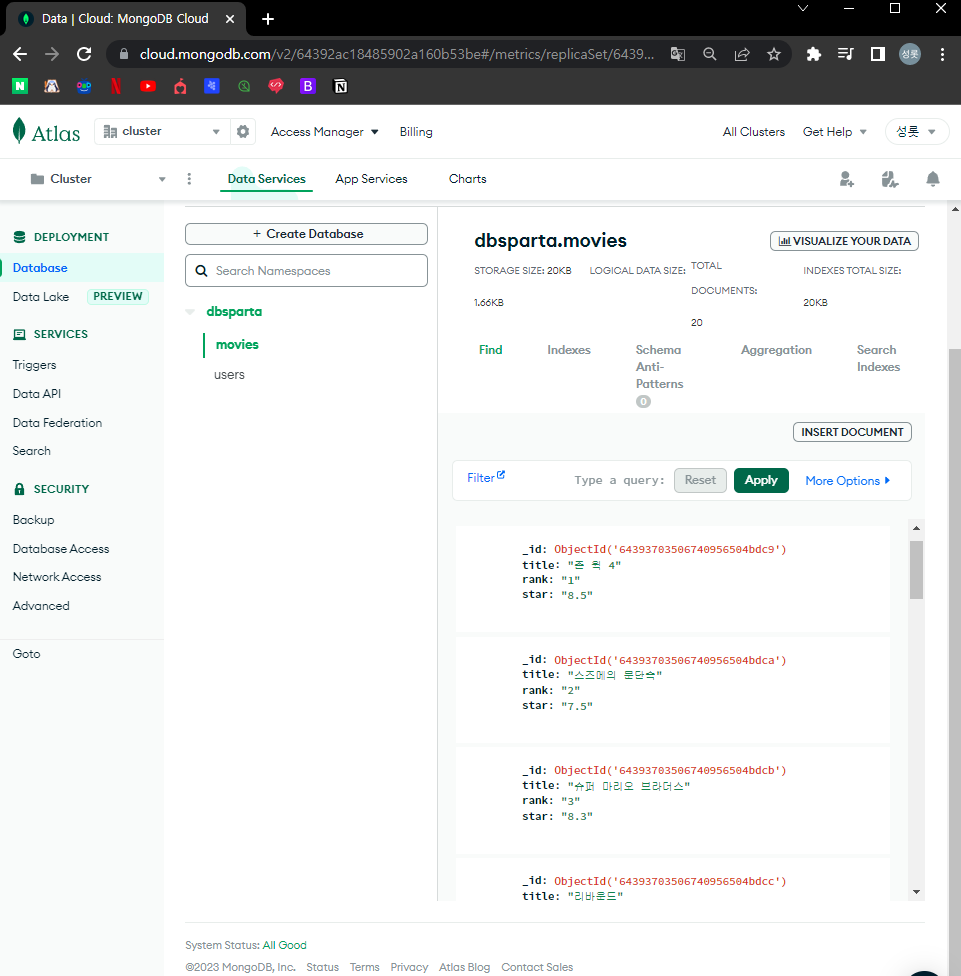Click the INSERT DOCUMENT button
Viewport: 961px width, 976px height.
(x=852, y=432)
